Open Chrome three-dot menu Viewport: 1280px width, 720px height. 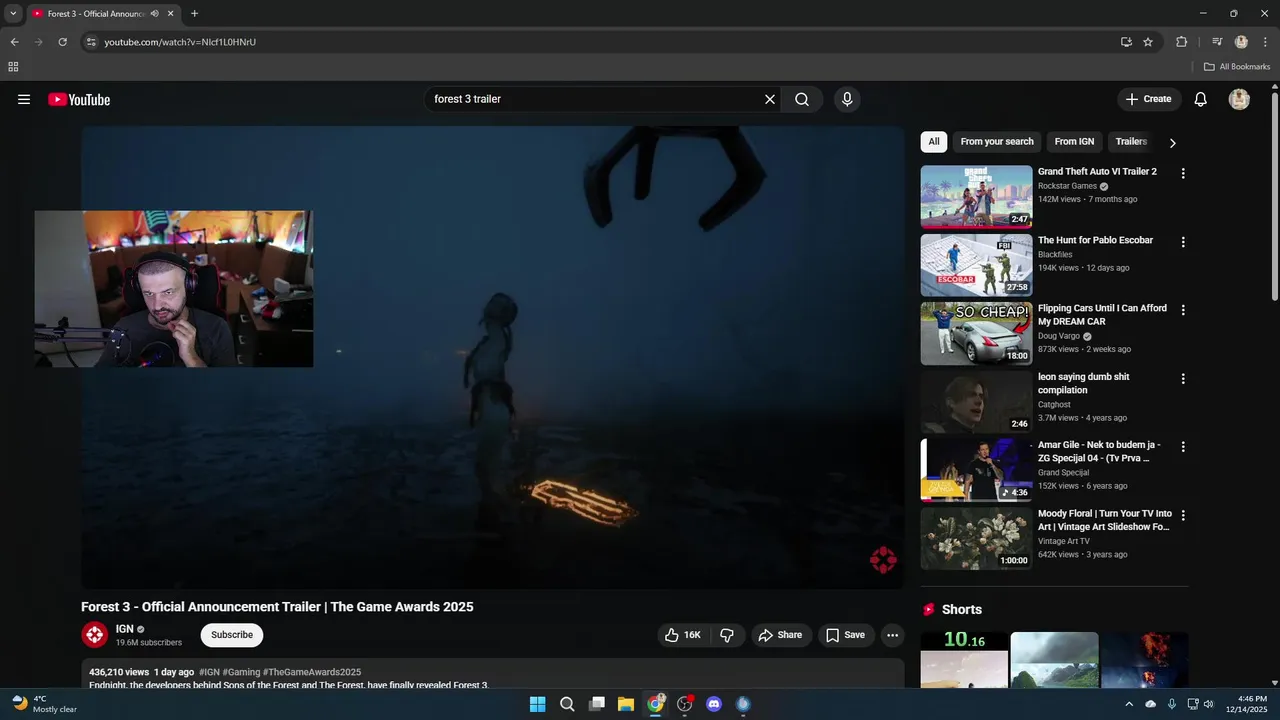[x=1265, y=42]
